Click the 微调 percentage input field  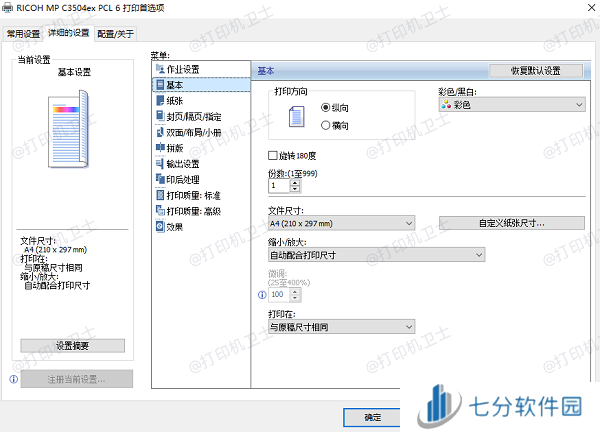click(x=279, y=295)
